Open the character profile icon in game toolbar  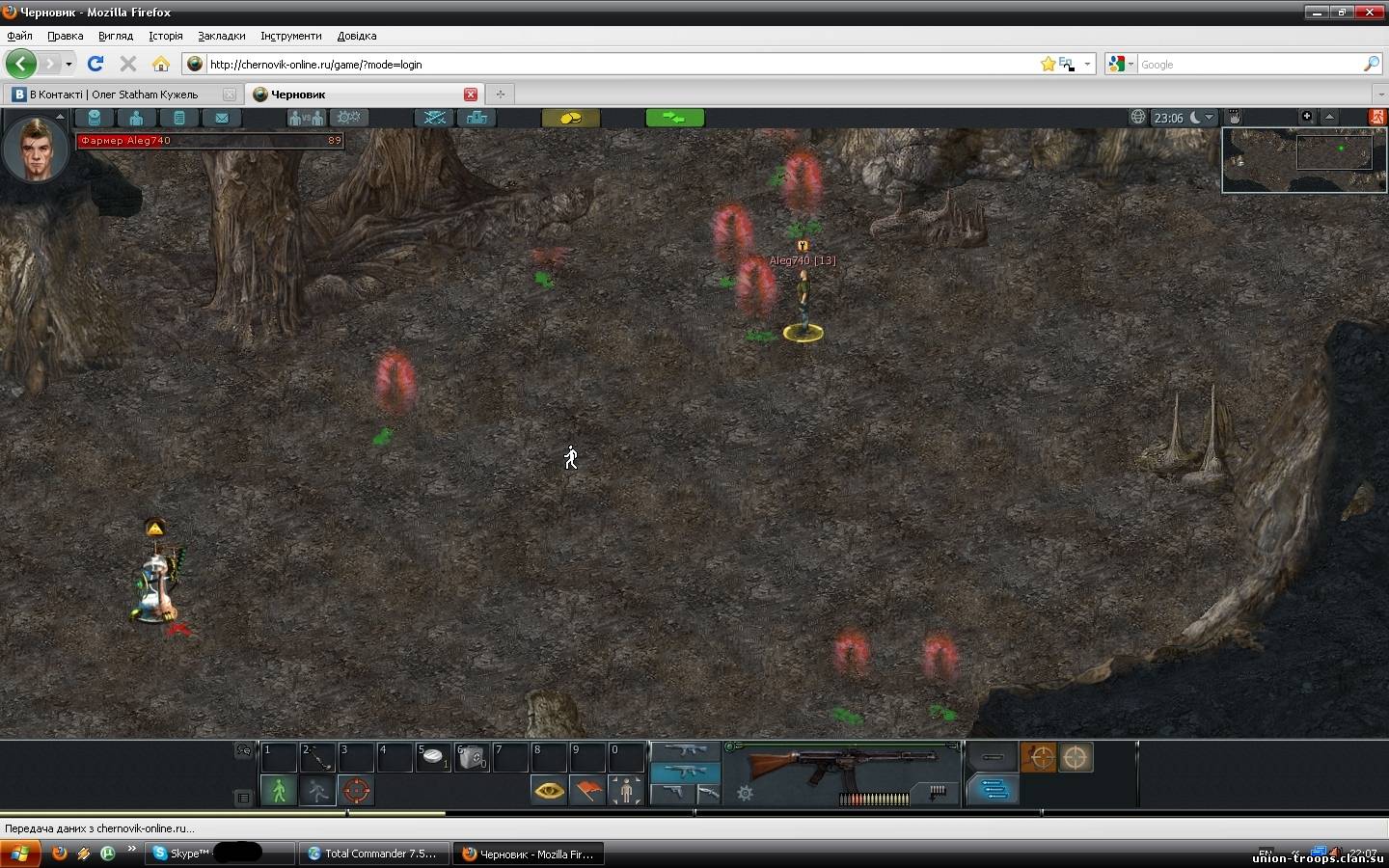(x=95, y=118)
